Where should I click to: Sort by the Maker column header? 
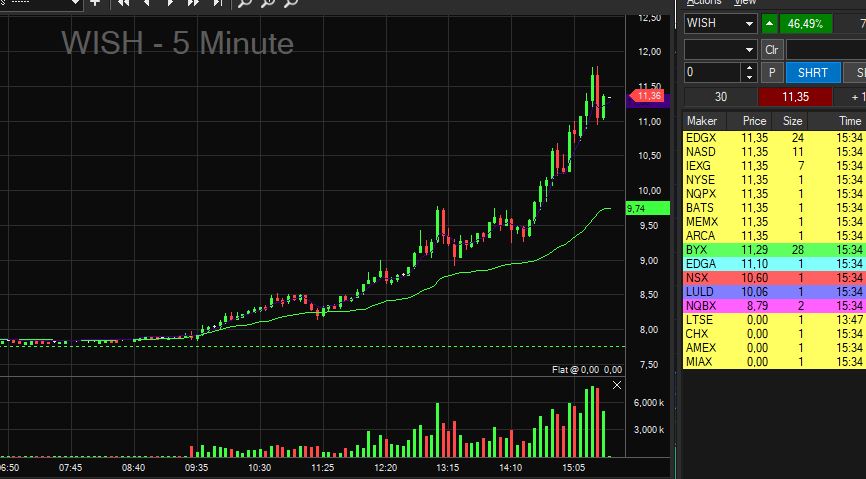pos(705,121)
